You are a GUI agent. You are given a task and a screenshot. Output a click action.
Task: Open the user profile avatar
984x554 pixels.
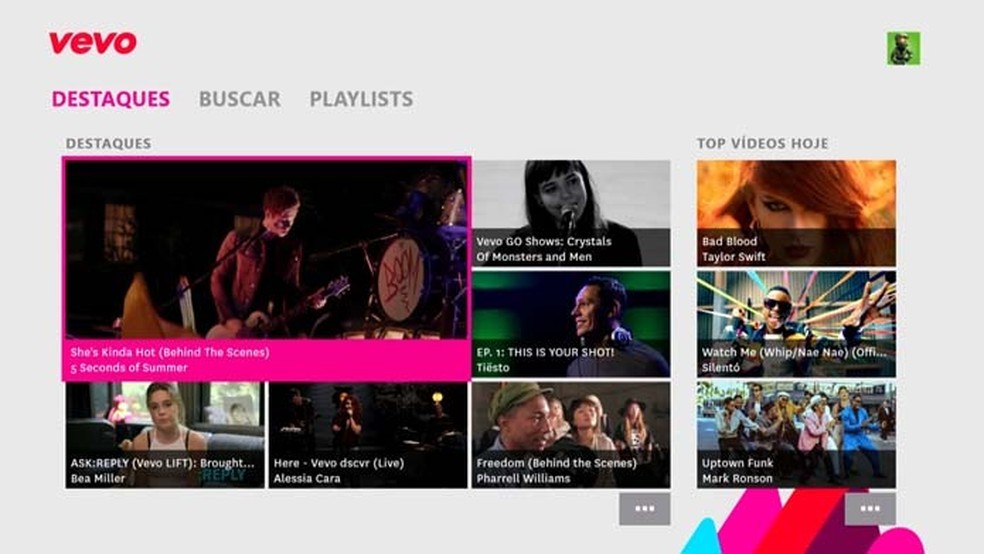pyautogui.click(x=903, y=48)
